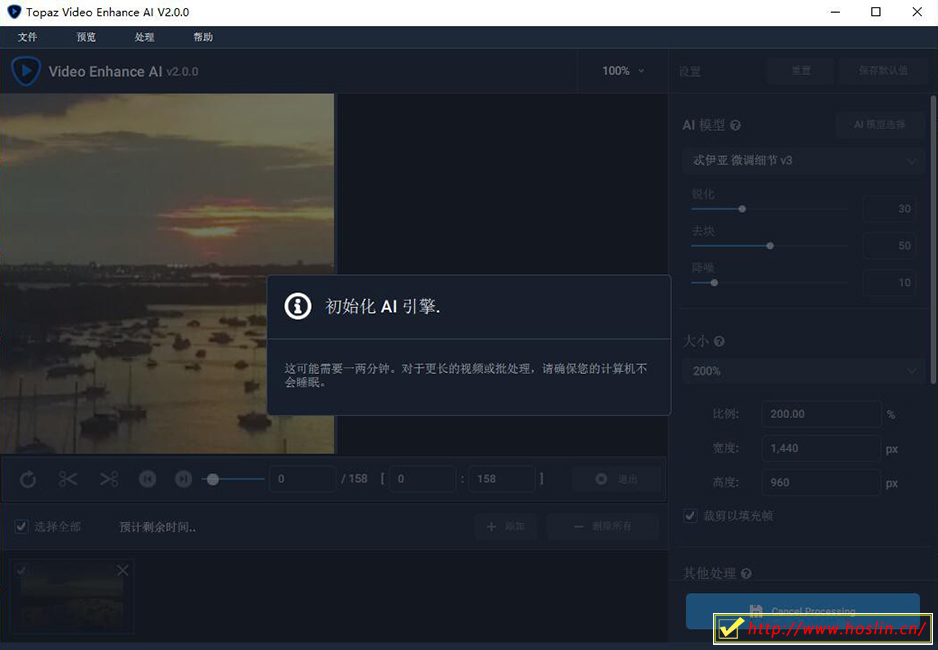Click the AI 模型 help question icon
The height and width of the screenshot is (650, 938).
click(x=735, y=125)
